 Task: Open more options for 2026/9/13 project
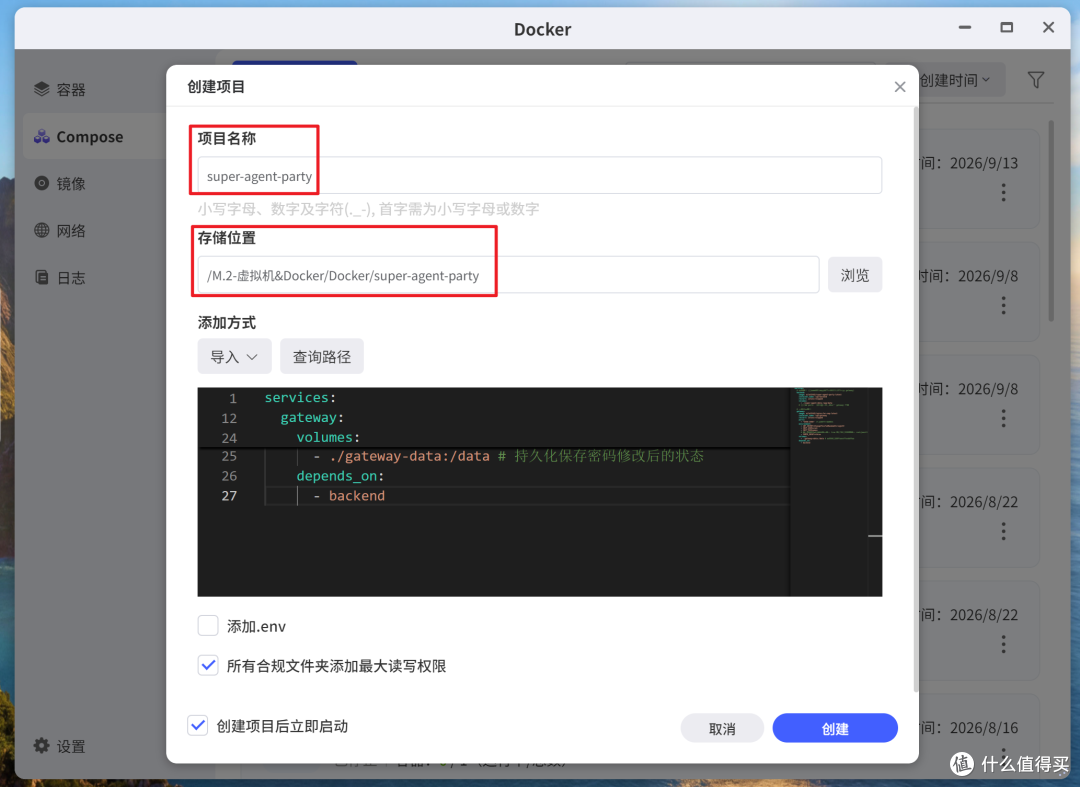[1004, 192]
